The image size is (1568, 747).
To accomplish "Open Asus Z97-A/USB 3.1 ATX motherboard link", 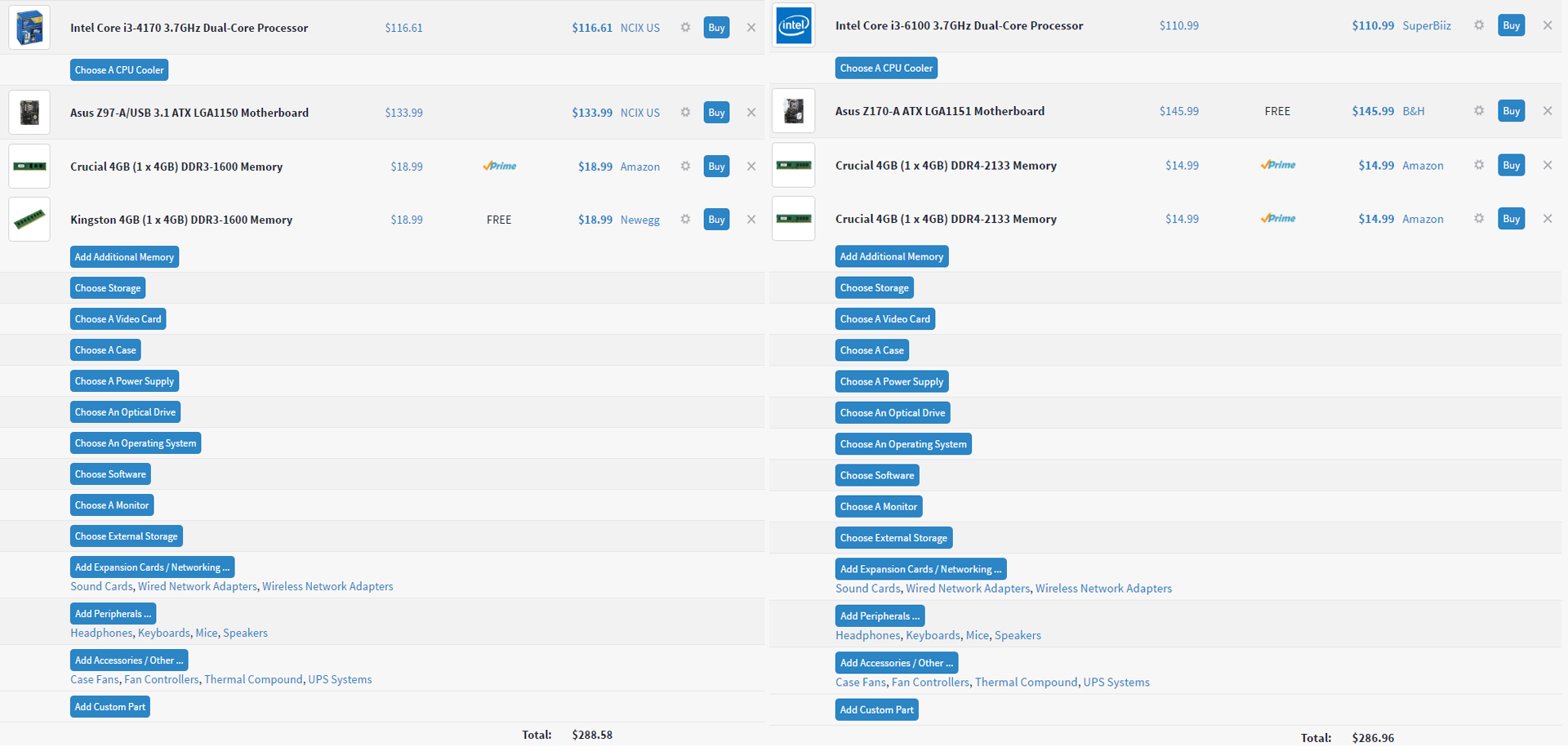I will point(189,113).
